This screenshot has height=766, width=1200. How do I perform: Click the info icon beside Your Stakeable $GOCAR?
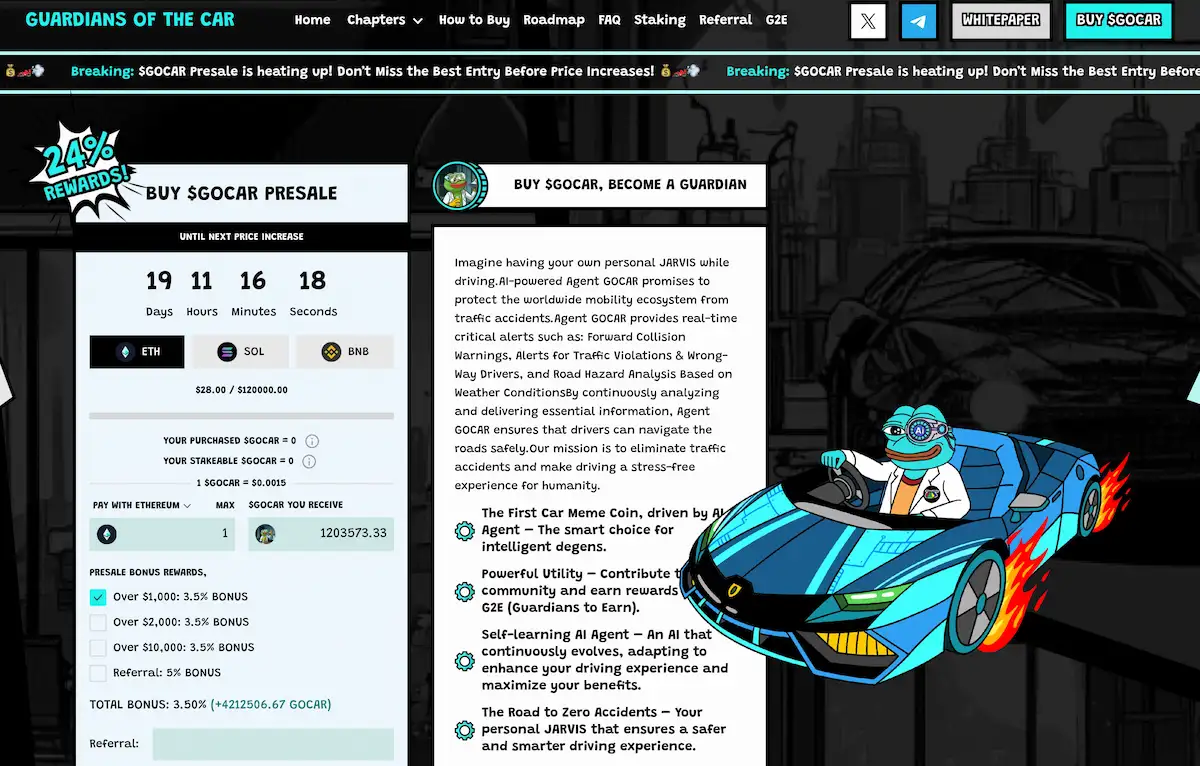(309, 462)
